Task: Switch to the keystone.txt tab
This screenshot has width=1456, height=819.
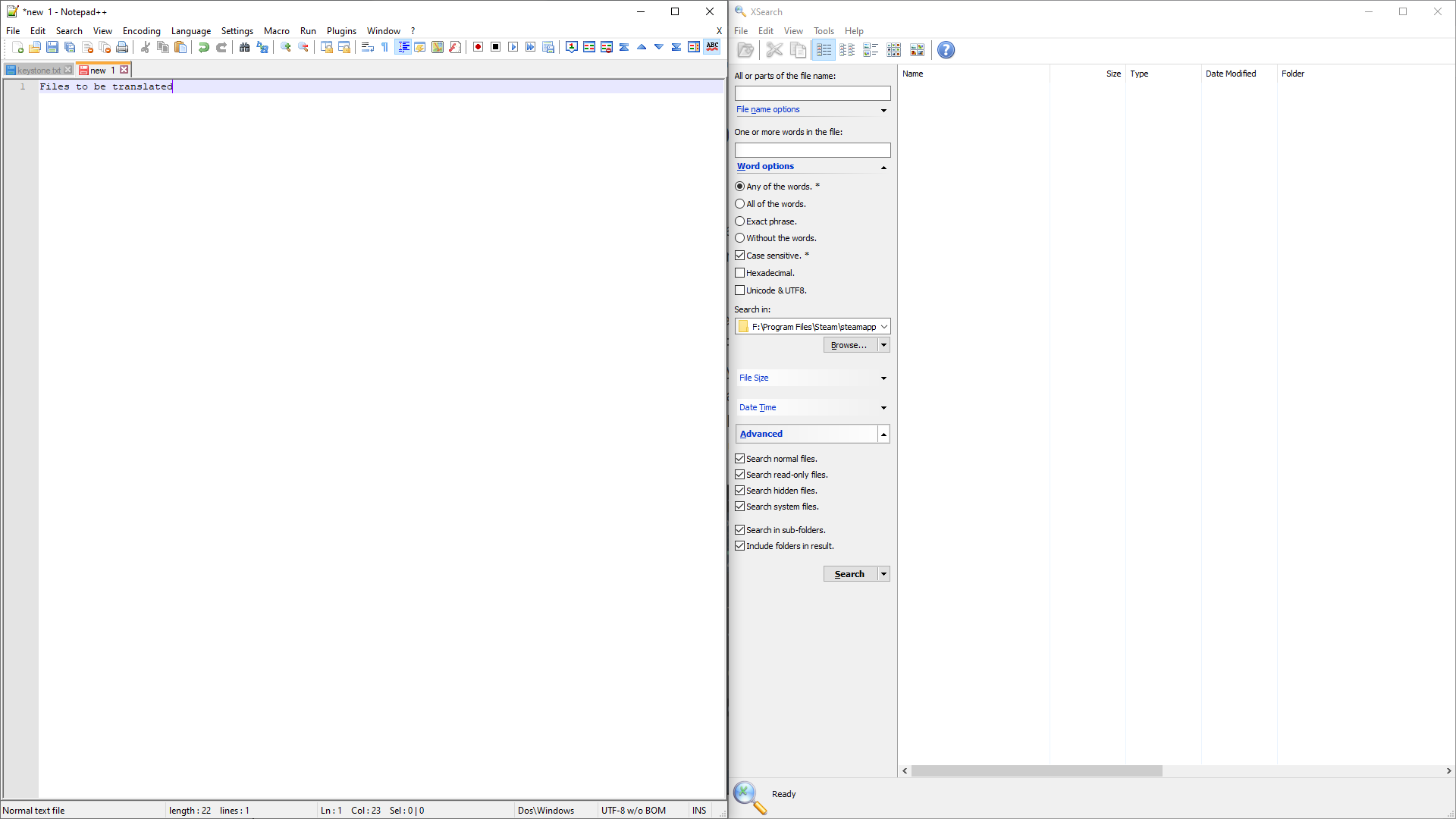Action: point(39,70)
